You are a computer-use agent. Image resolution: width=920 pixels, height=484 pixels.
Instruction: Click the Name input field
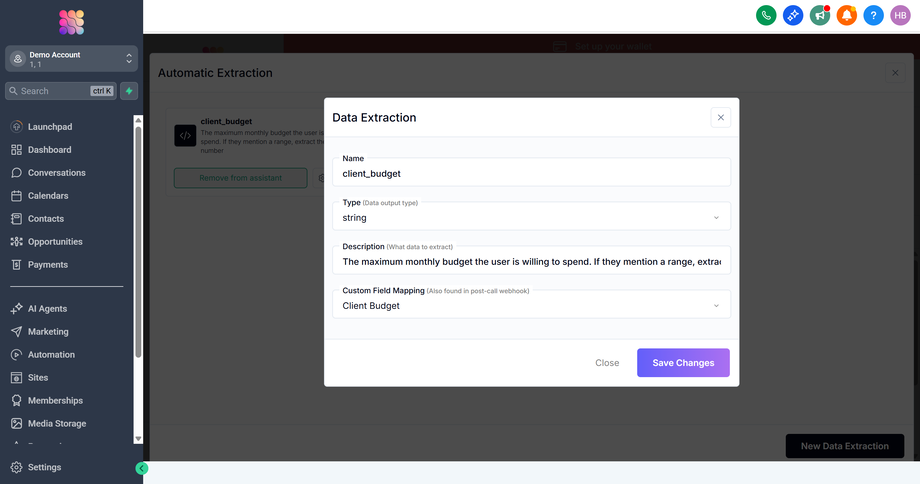tap(531, 173)
